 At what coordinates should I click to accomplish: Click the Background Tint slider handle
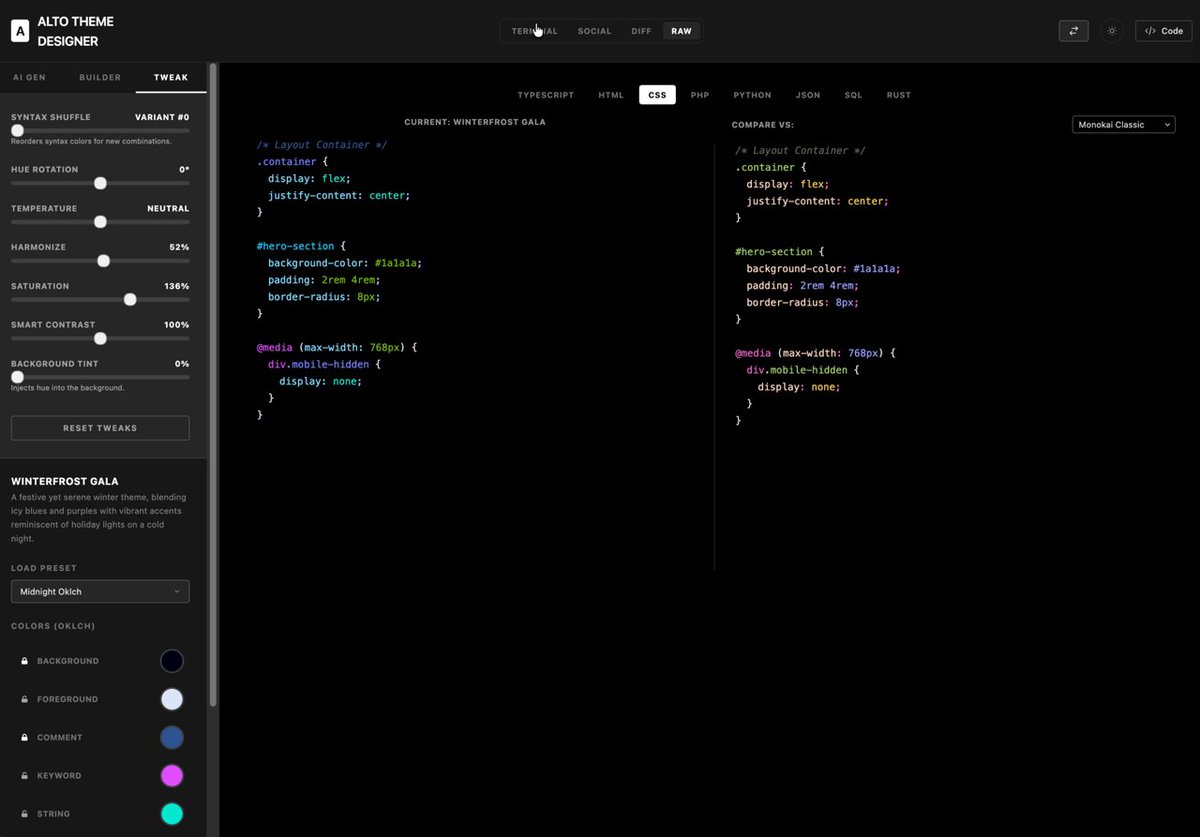[17, 377]
